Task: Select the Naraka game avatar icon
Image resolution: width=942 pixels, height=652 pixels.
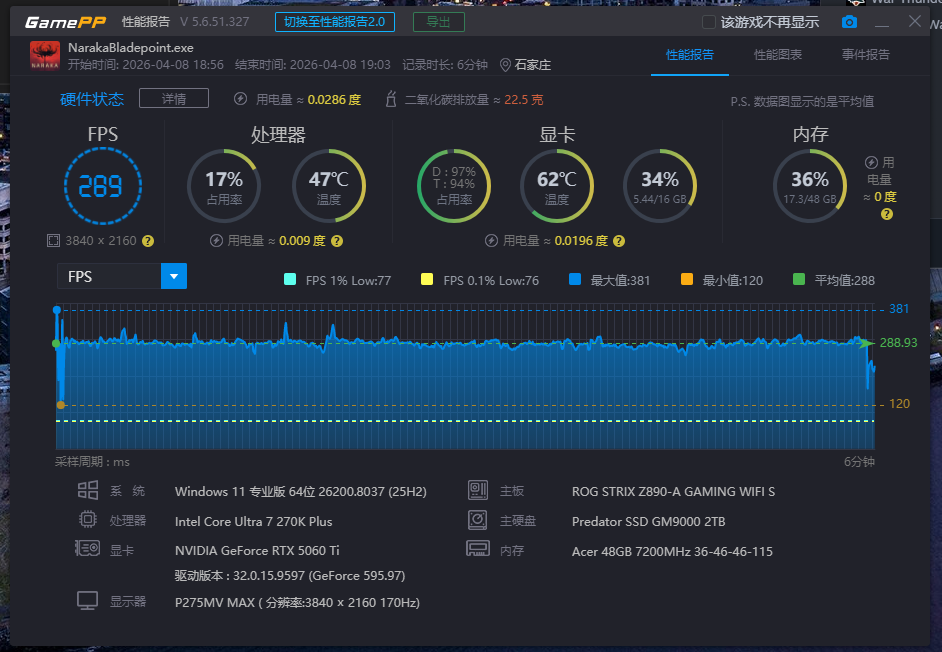Action: click(x=44, y=54)
